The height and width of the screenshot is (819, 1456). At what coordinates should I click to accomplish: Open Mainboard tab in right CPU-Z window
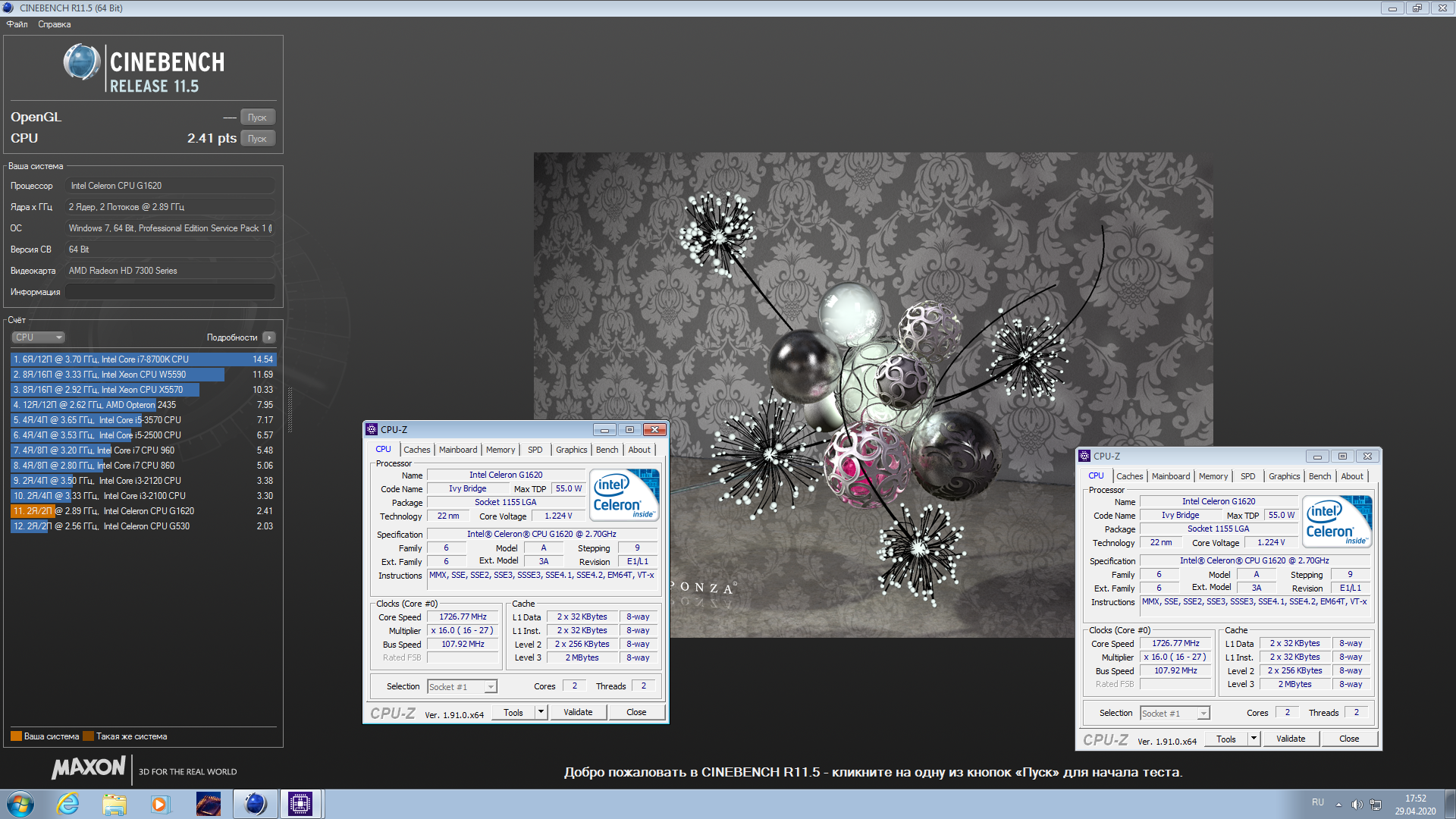(x=1171, y=476)
